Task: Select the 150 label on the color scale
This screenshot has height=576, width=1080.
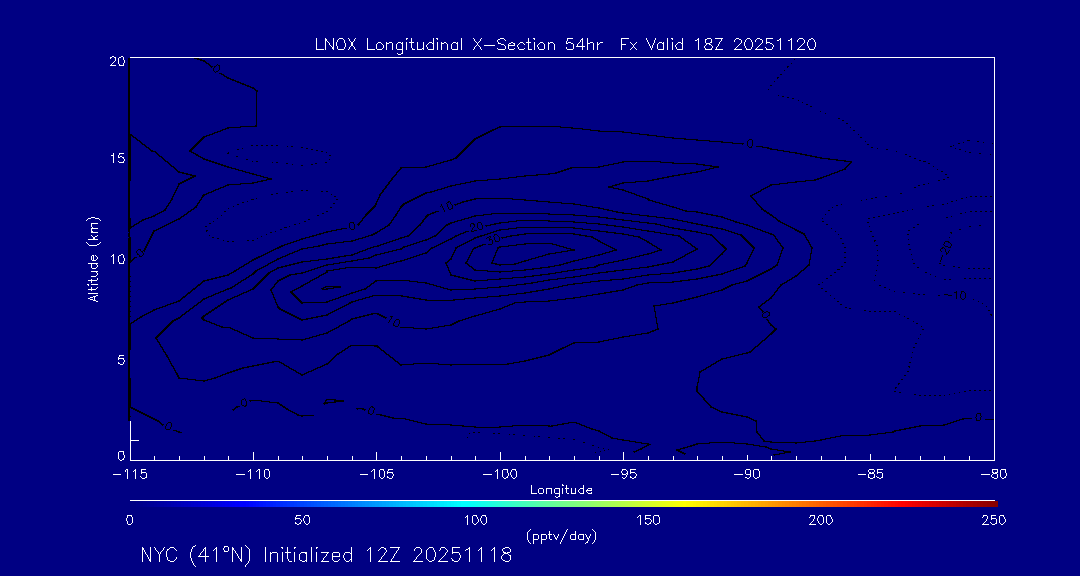Action: pos(648,520)
